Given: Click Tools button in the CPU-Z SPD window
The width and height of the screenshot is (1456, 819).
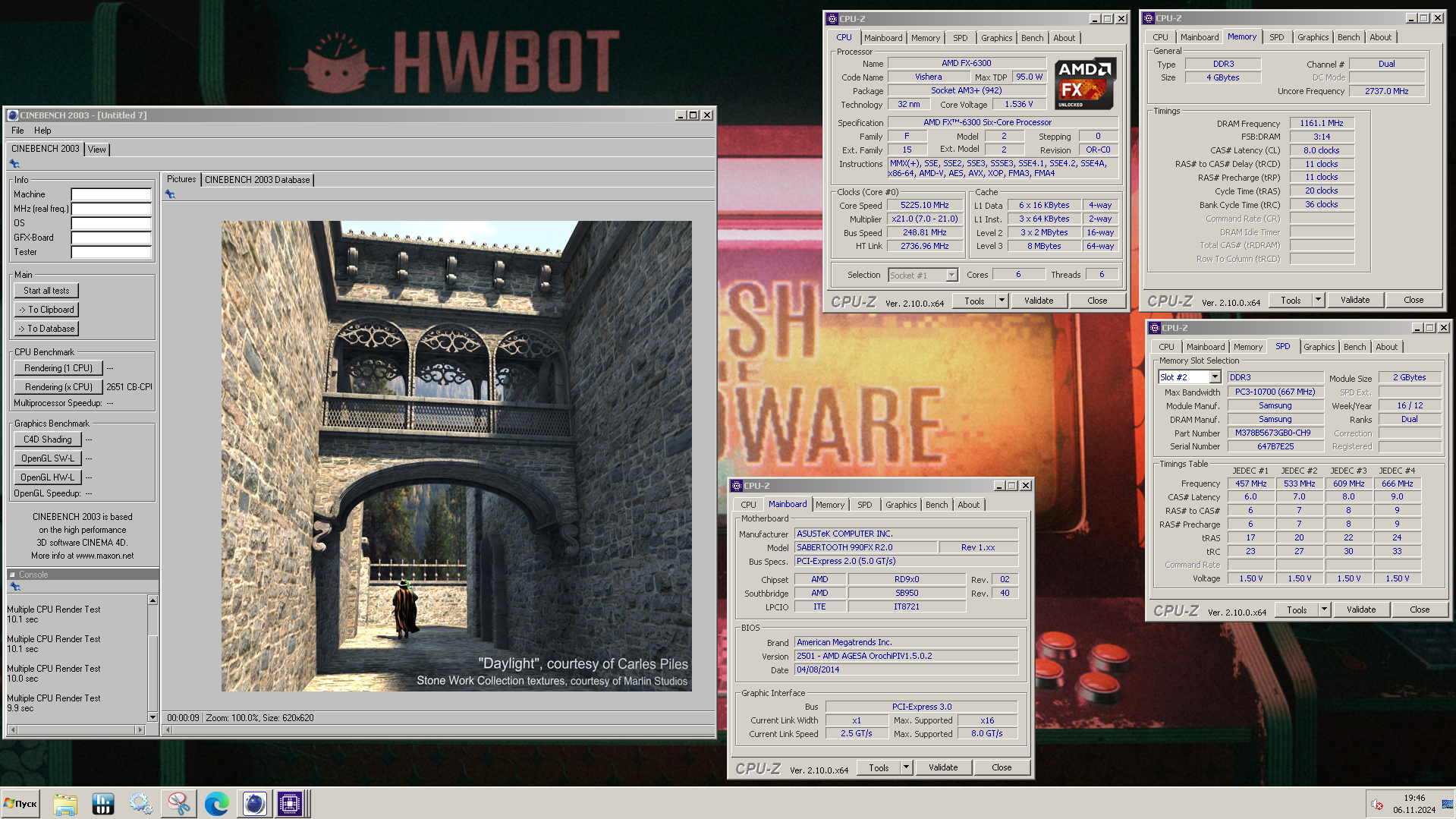Looking at the screenshot, I should [x=1297, y=610].
